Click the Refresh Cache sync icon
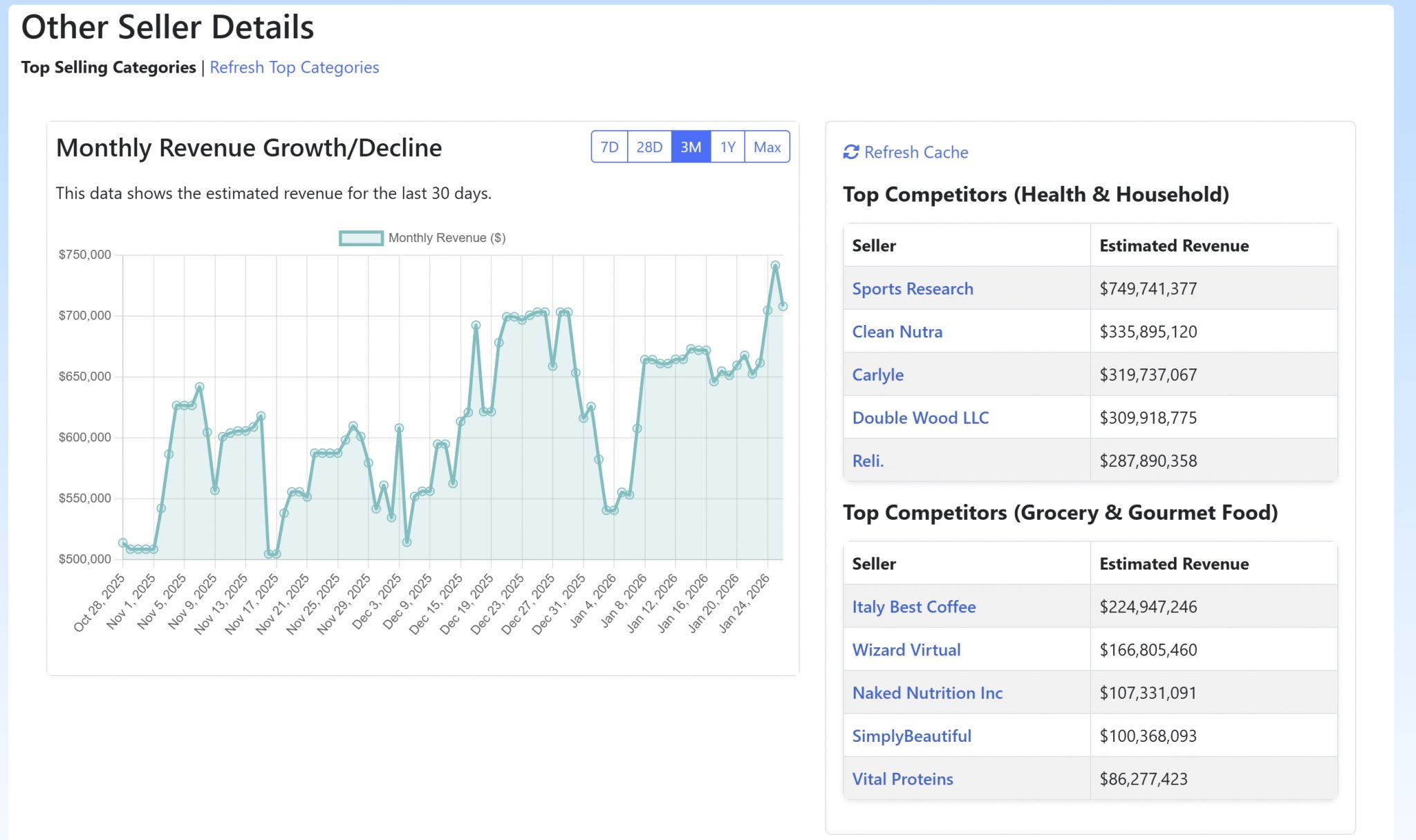Image resolution: width=1416 pixels, height=840 pixels. coord(851,152)
